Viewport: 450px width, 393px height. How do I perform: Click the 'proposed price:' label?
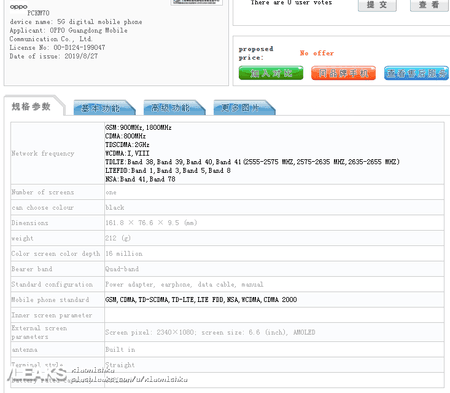256,53
